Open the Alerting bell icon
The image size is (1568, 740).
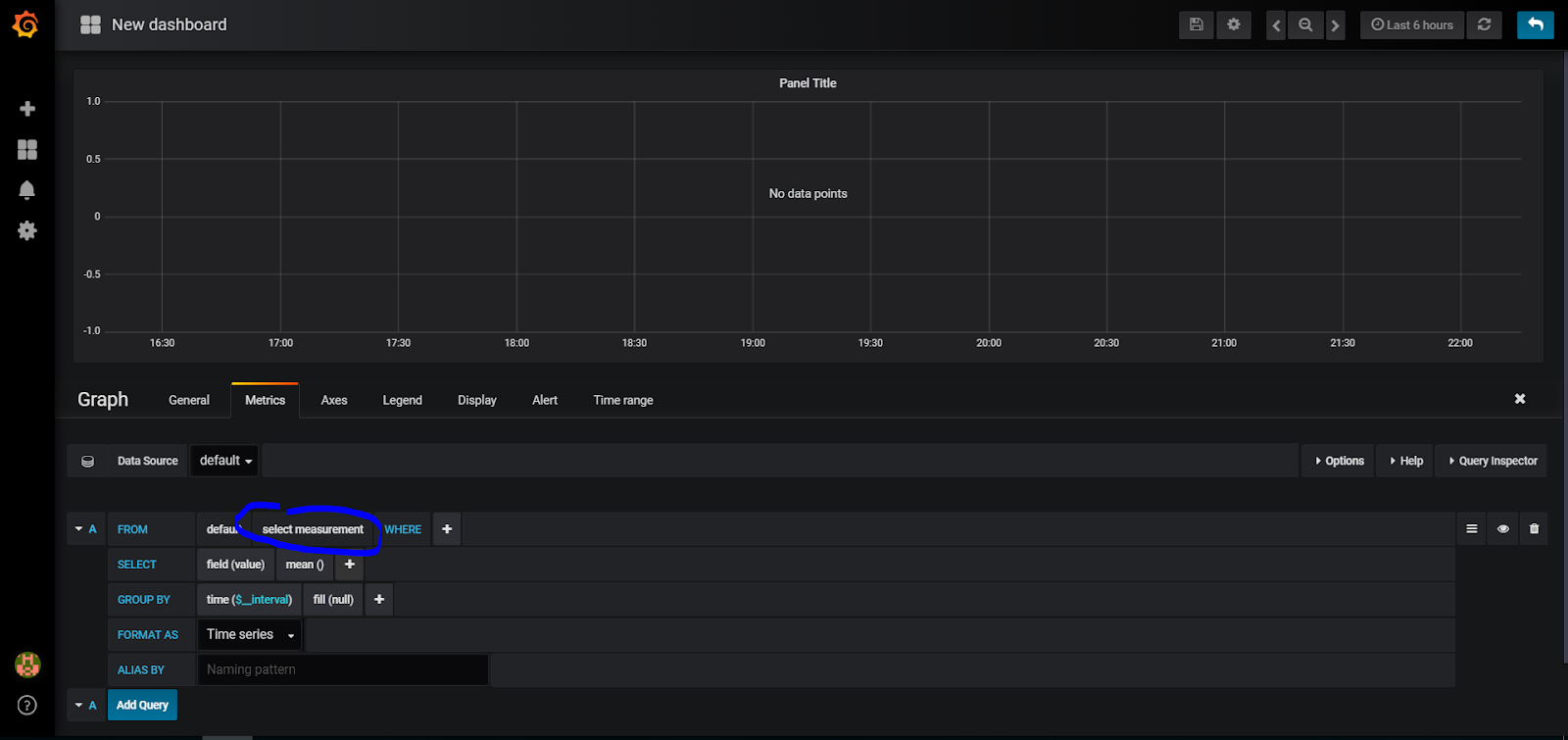coord(27,190)
